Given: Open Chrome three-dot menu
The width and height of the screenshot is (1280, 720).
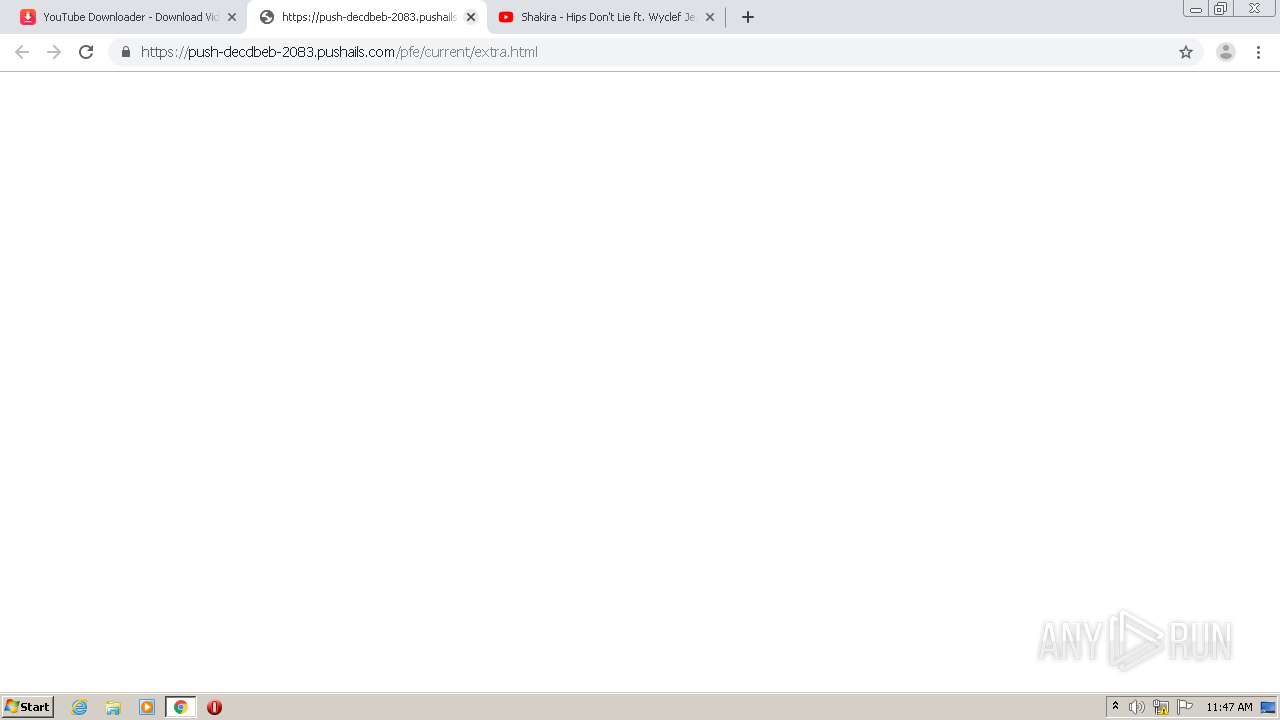Looking at the screenshot, I should tap(1259, 52).
